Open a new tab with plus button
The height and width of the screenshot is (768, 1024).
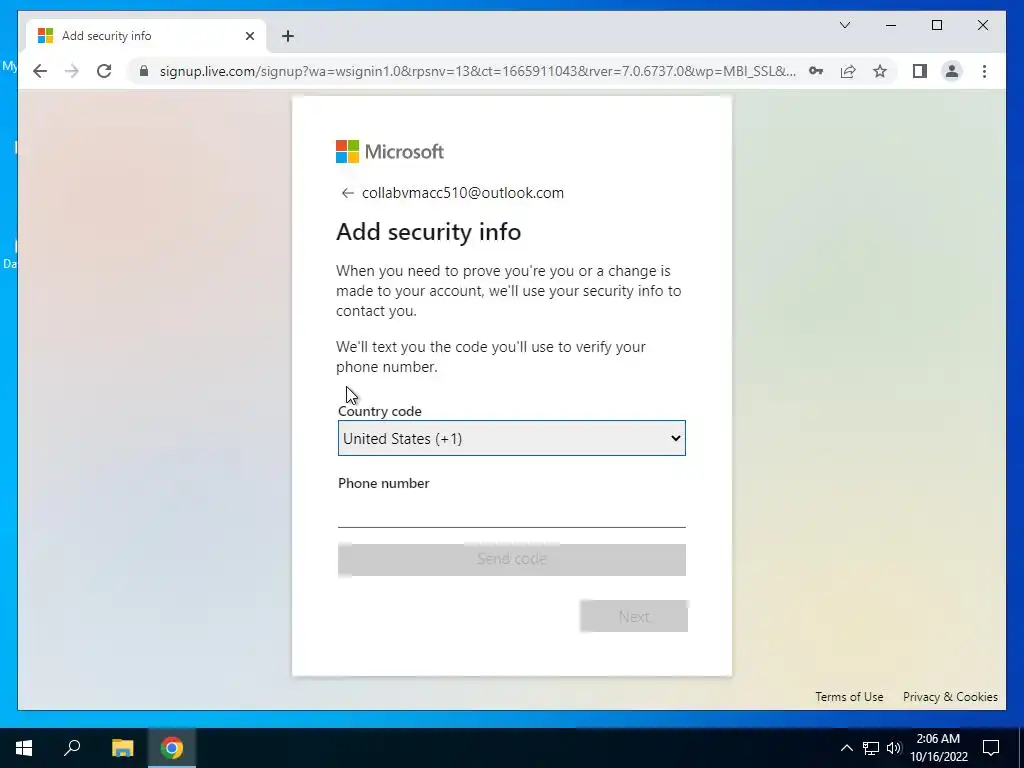point(288,36)
